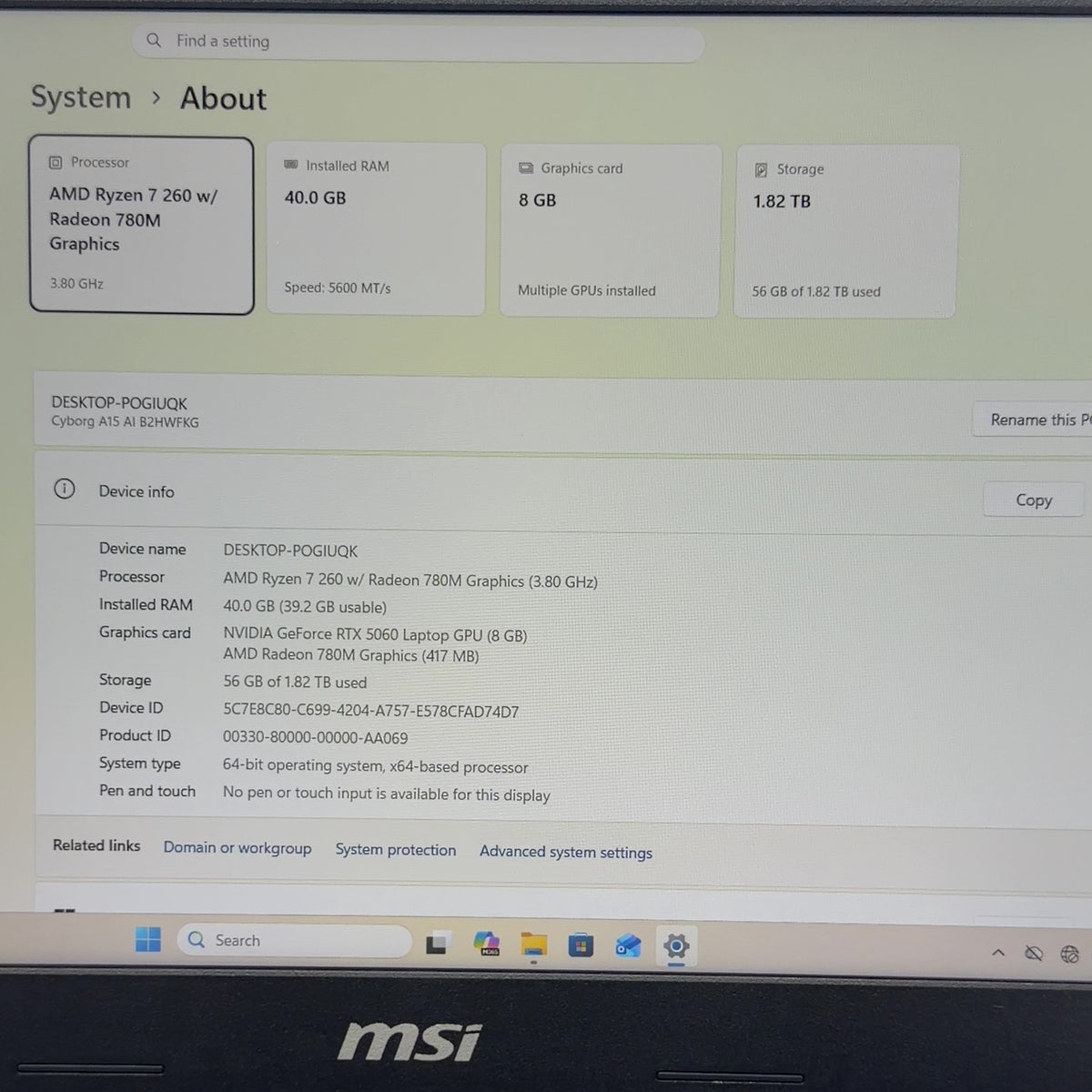Click the Product ID 00330-80000-00000-AA069

coord(316,738)
